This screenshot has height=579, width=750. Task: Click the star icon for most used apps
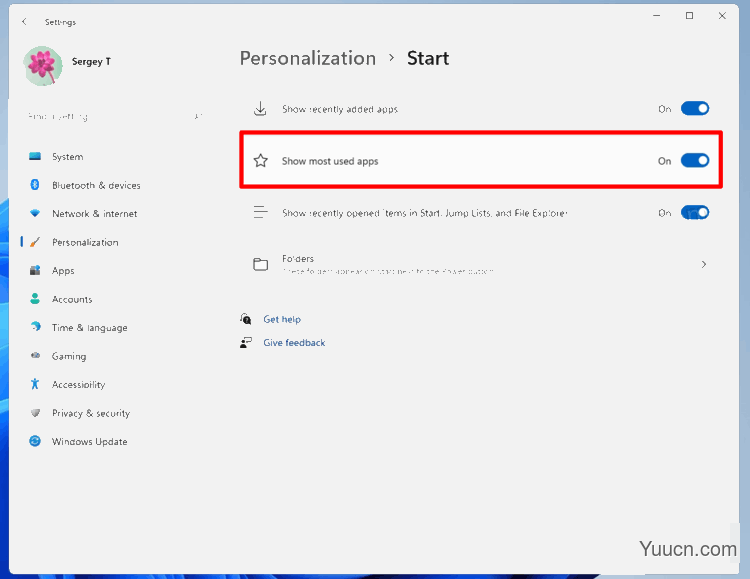[x=261, y=160]
